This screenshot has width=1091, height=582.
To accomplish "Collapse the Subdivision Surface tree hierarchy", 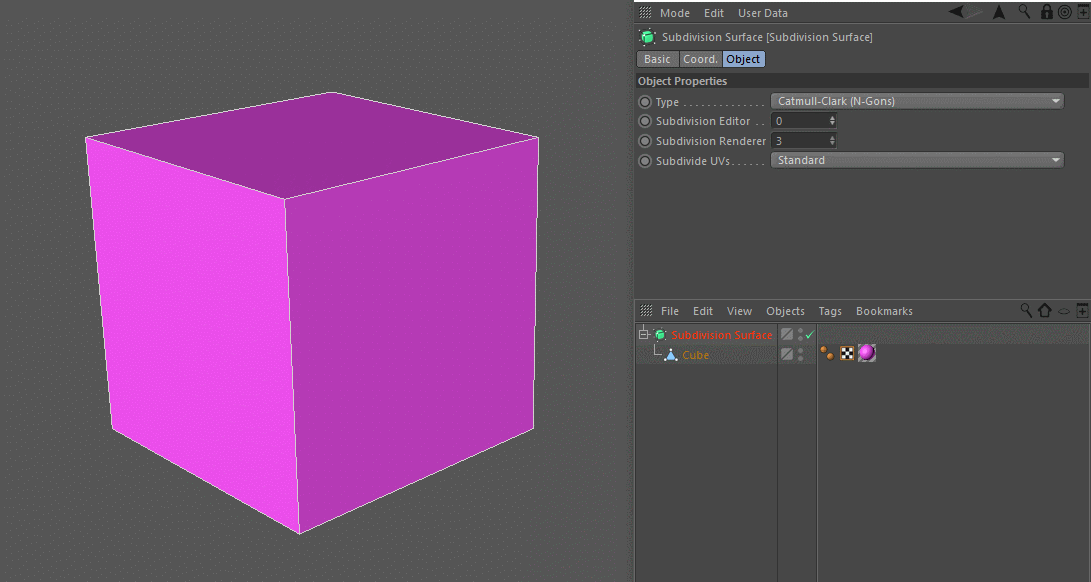I will (x=645, y=335).
